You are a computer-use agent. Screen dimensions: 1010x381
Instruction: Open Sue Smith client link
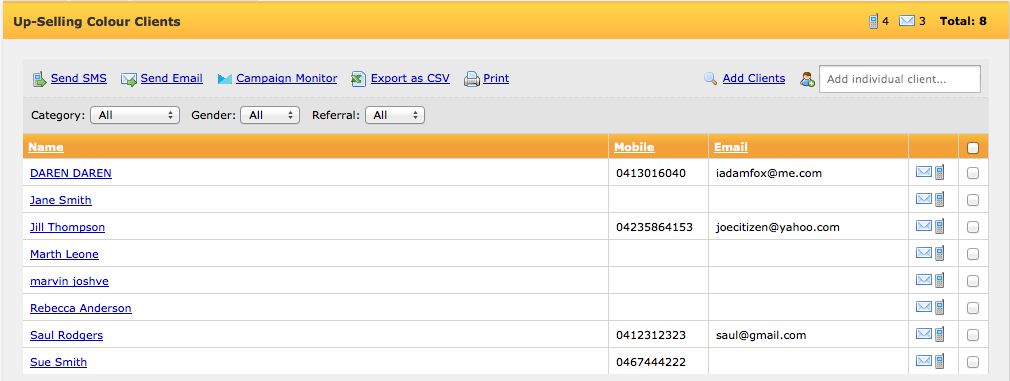59,362
